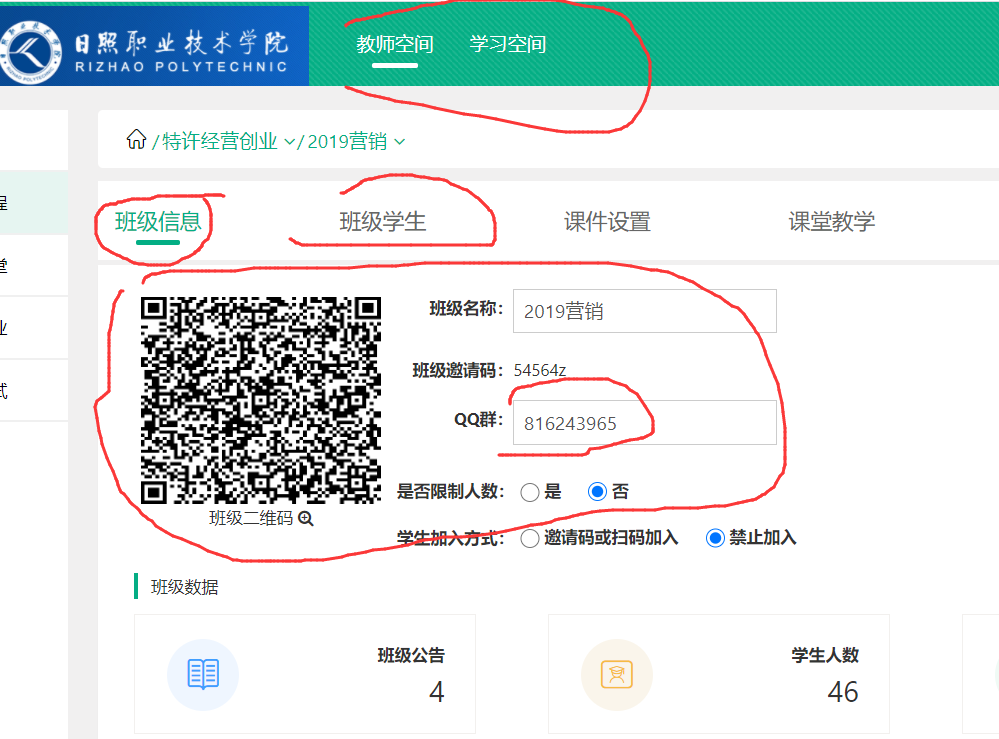Click the 学生人数 count 46
The height and width of the screenshot is (739, 999).
pos(843,692)
